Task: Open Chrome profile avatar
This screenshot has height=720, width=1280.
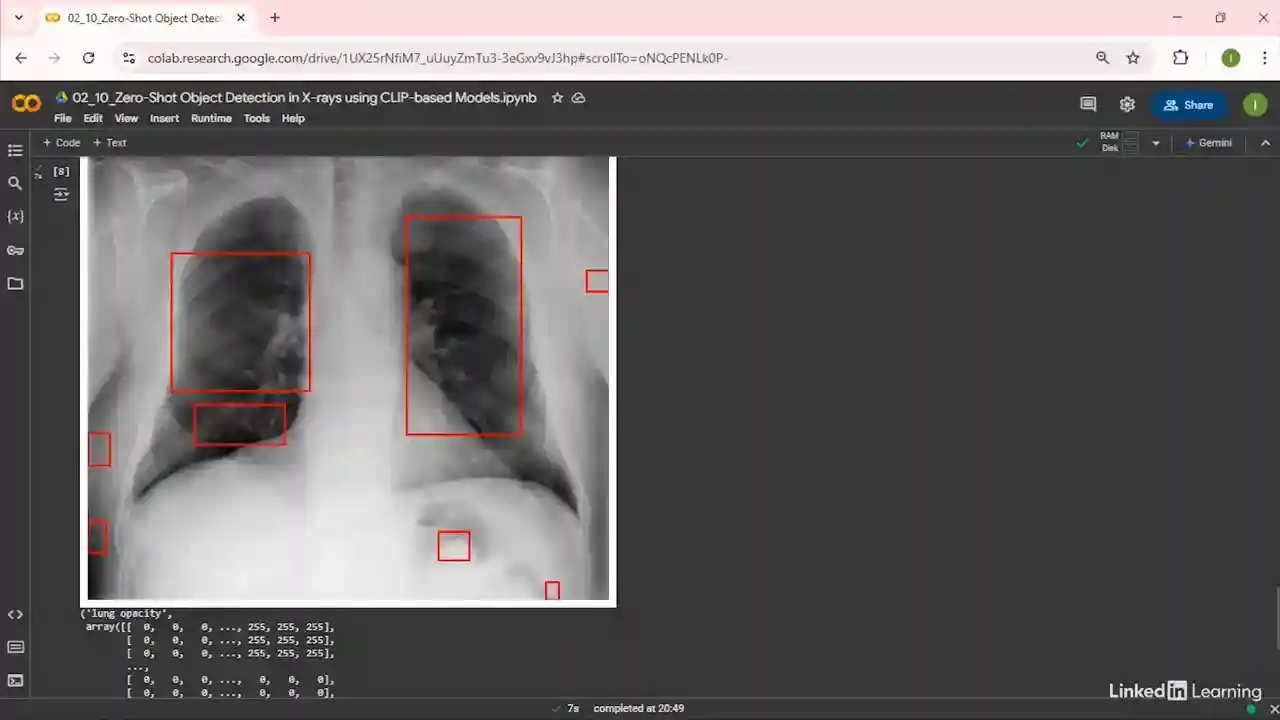Action: click(1231, 58)
